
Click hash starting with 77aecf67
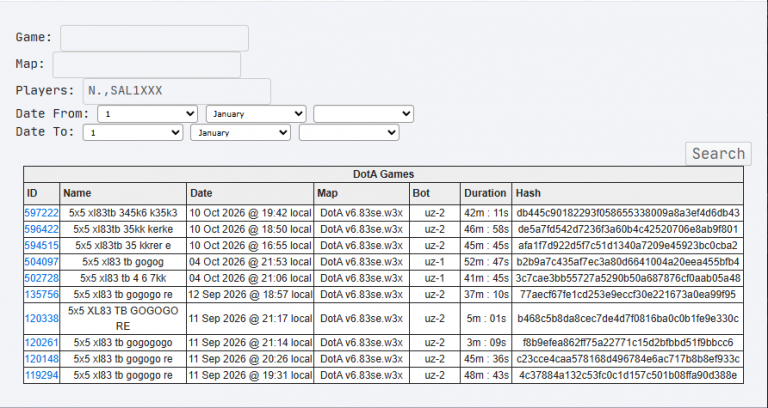(x=628, y=294)
